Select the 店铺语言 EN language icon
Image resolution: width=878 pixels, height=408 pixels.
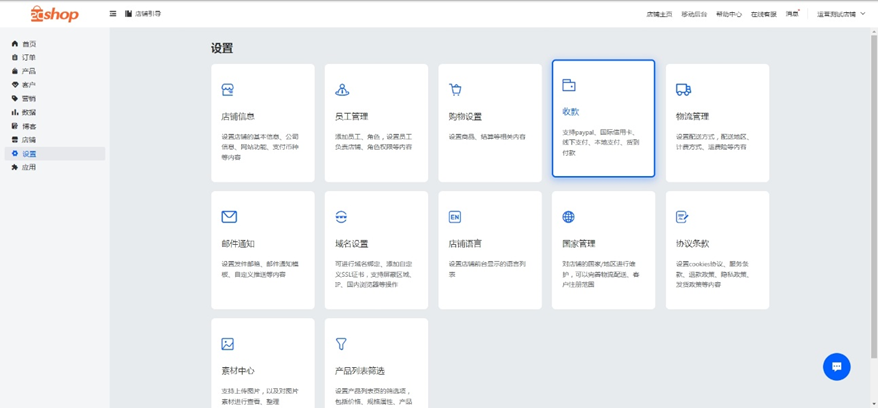click(455, 217)
